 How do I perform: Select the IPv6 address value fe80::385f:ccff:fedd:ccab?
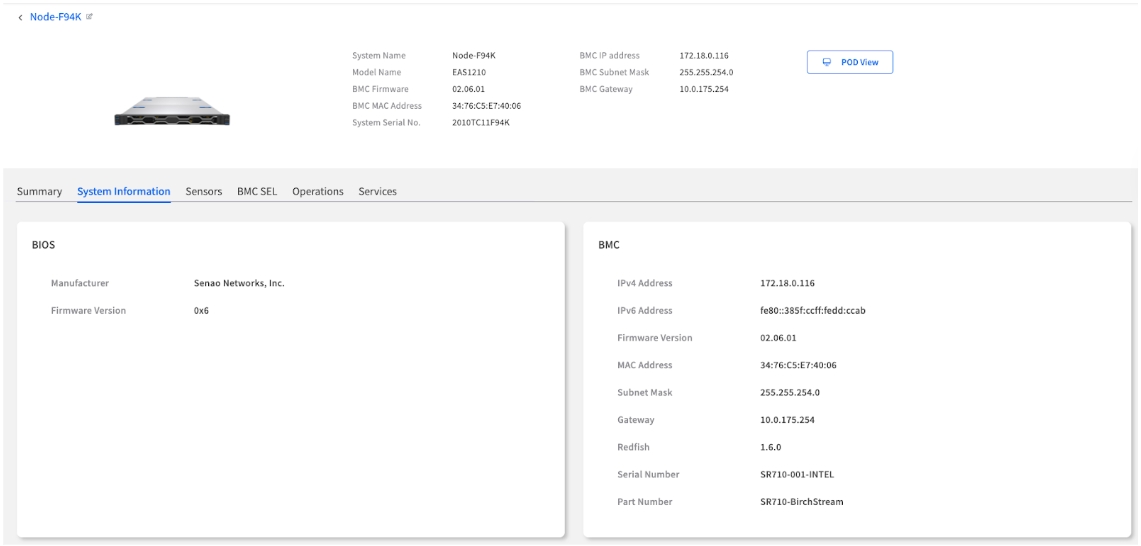click(x=812, y=310)
